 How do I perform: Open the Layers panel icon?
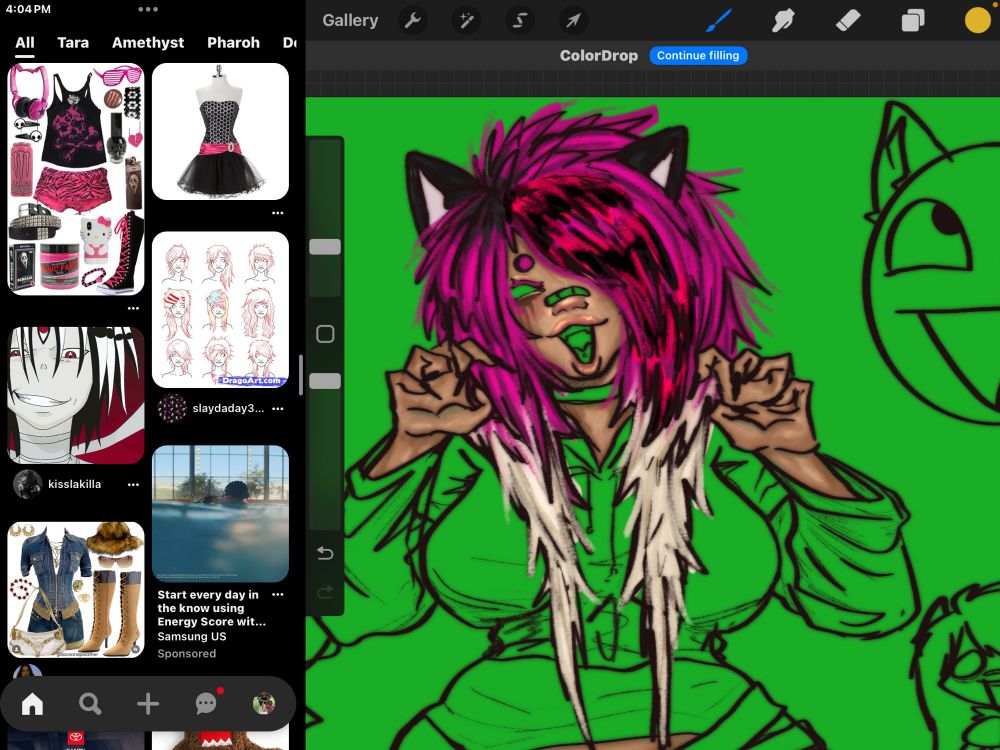coord(913,20)
